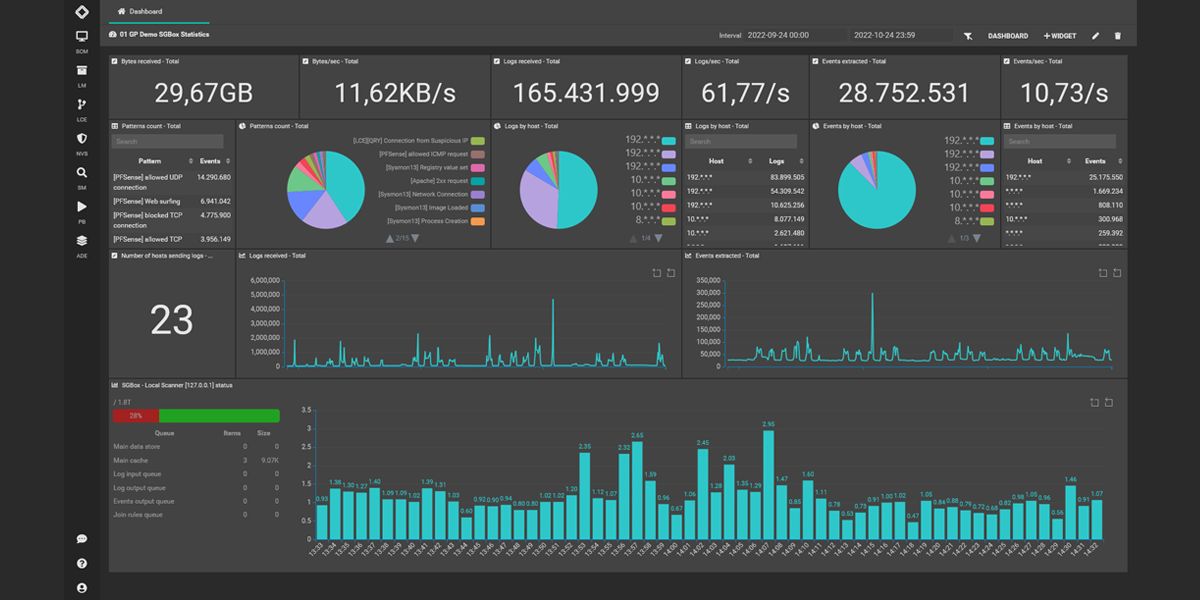Open the LM module from the left sidebar

(x=82, y=67)
